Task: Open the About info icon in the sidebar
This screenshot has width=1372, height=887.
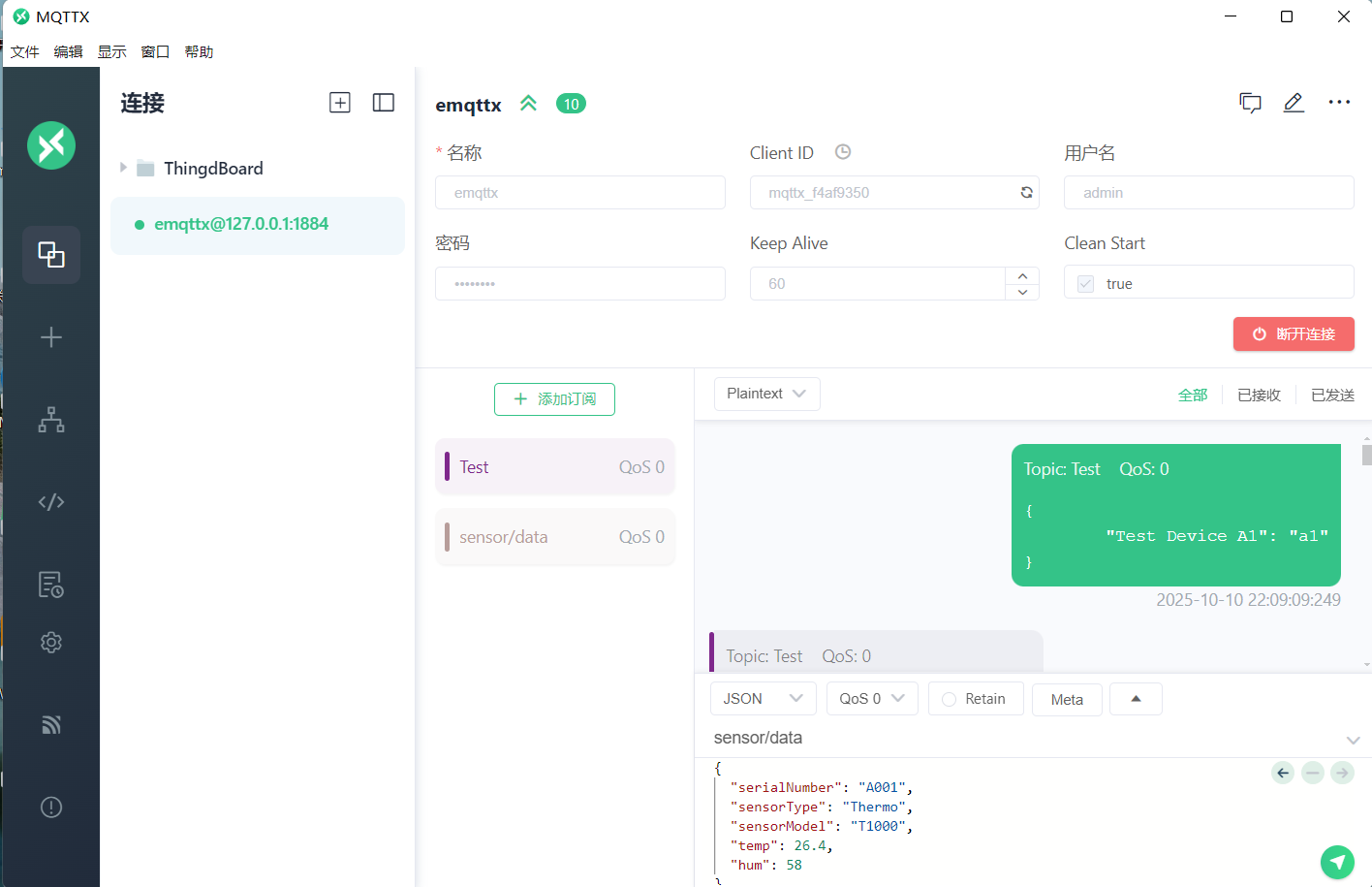Action: [50, 807]
